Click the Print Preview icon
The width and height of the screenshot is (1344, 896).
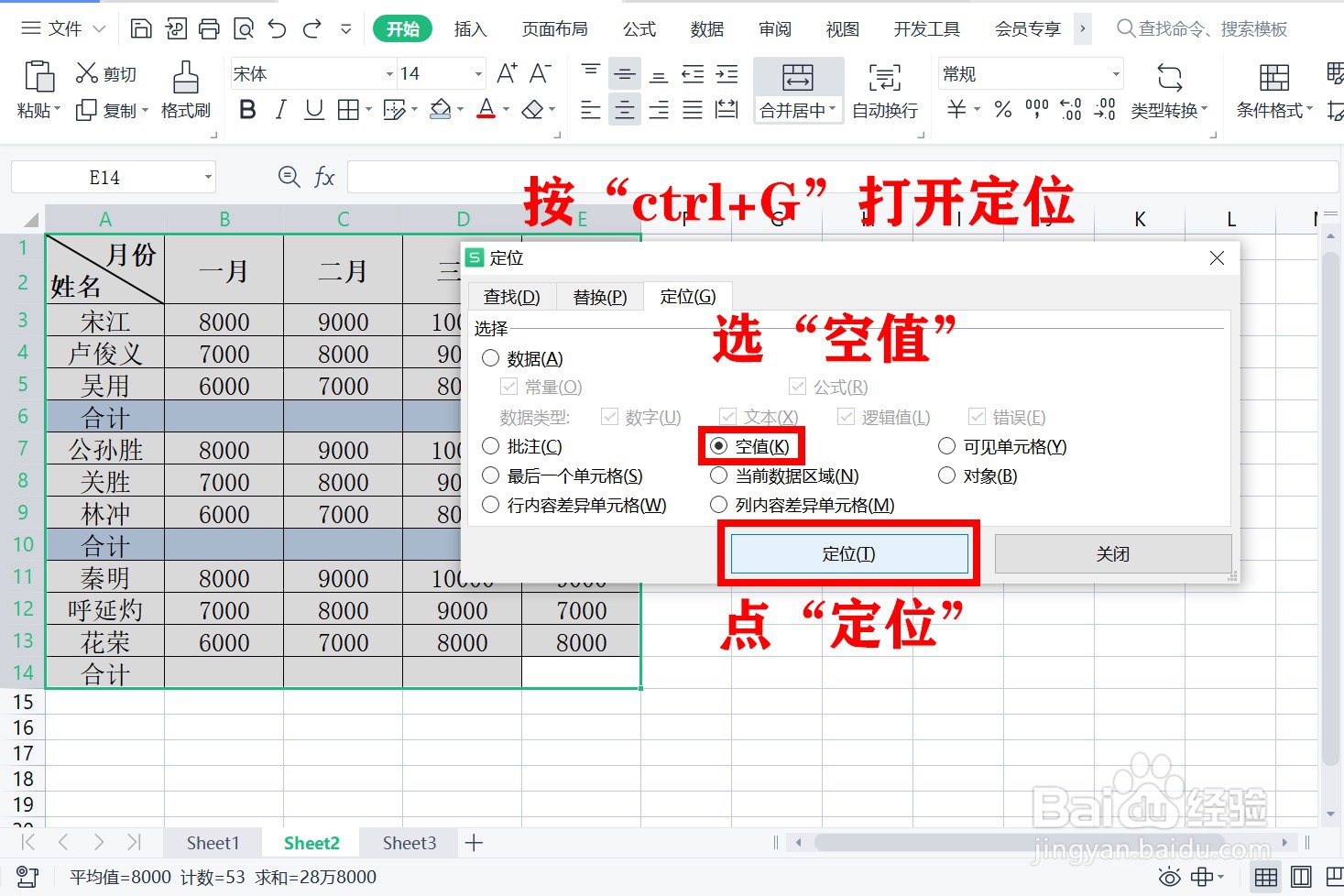pyautogui.click(x=244, y=28)
